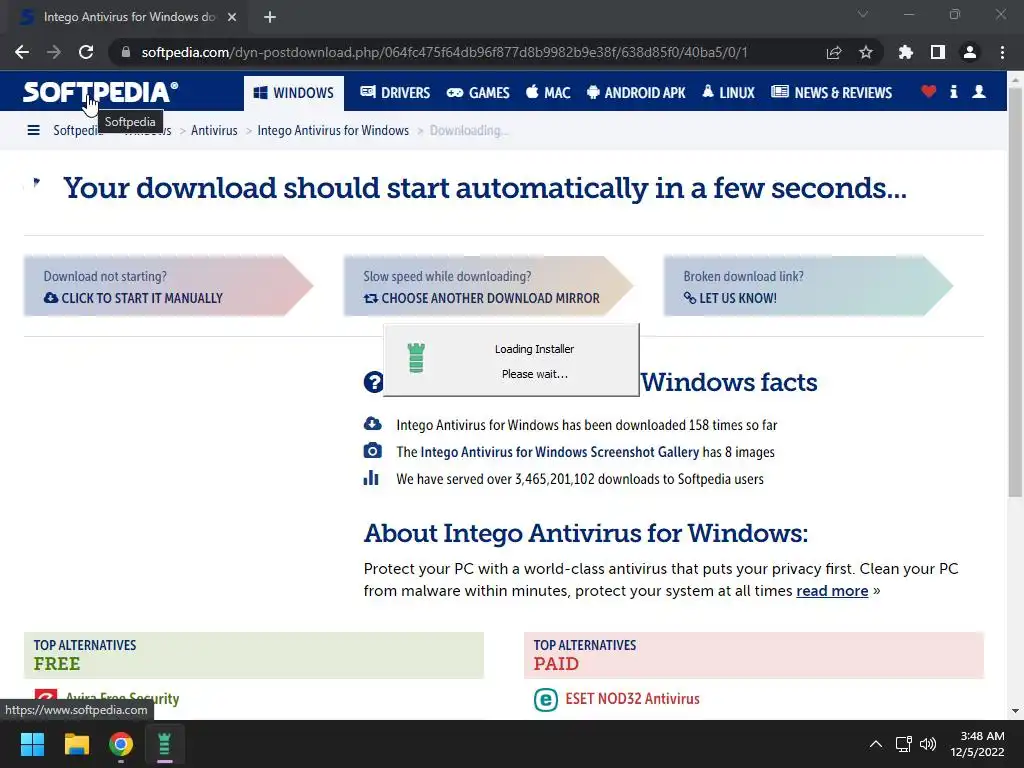Click the camera gallery icon

click(372, 451)
